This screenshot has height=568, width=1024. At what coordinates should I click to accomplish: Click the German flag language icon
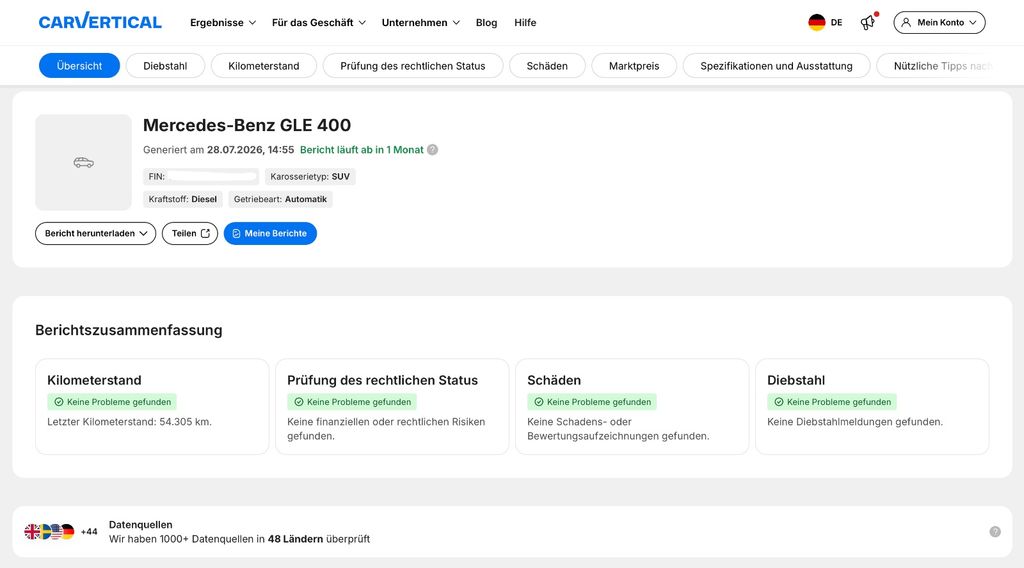click(816, 22)
